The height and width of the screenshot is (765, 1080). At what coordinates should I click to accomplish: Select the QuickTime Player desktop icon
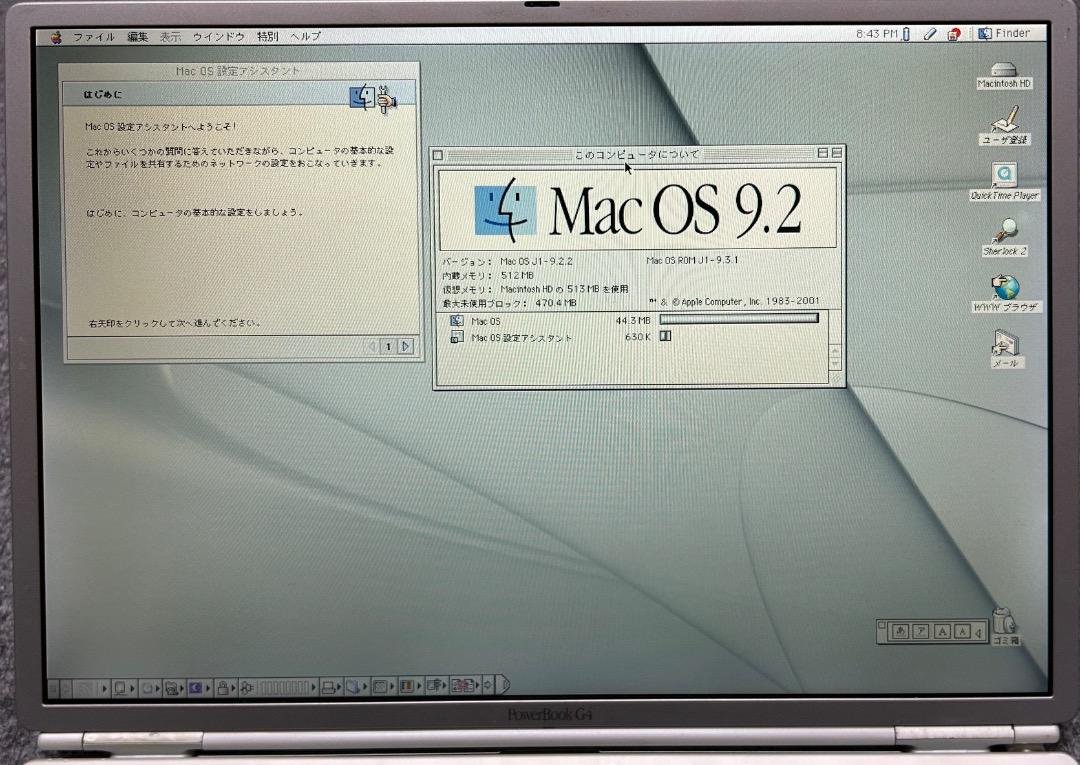tap(1004, 182)
